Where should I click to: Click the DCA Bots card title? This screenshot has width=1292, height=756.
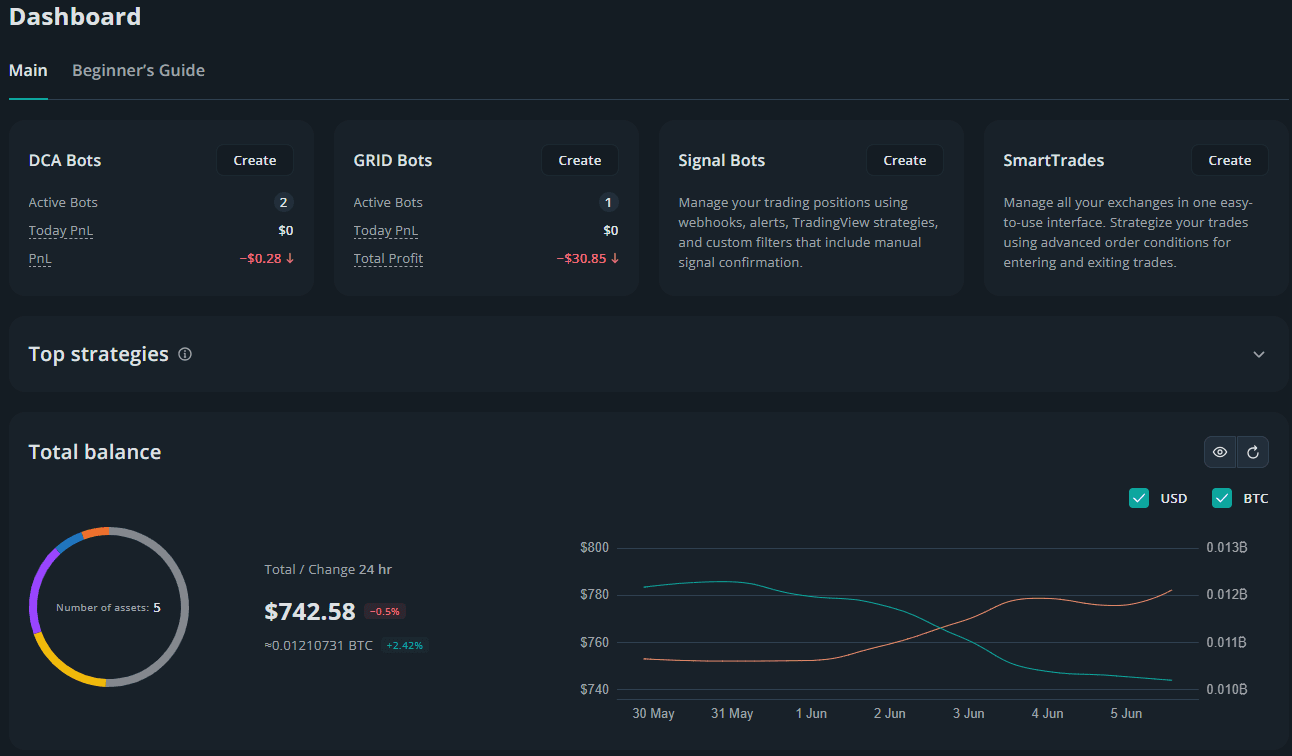(x=65, y=160)
